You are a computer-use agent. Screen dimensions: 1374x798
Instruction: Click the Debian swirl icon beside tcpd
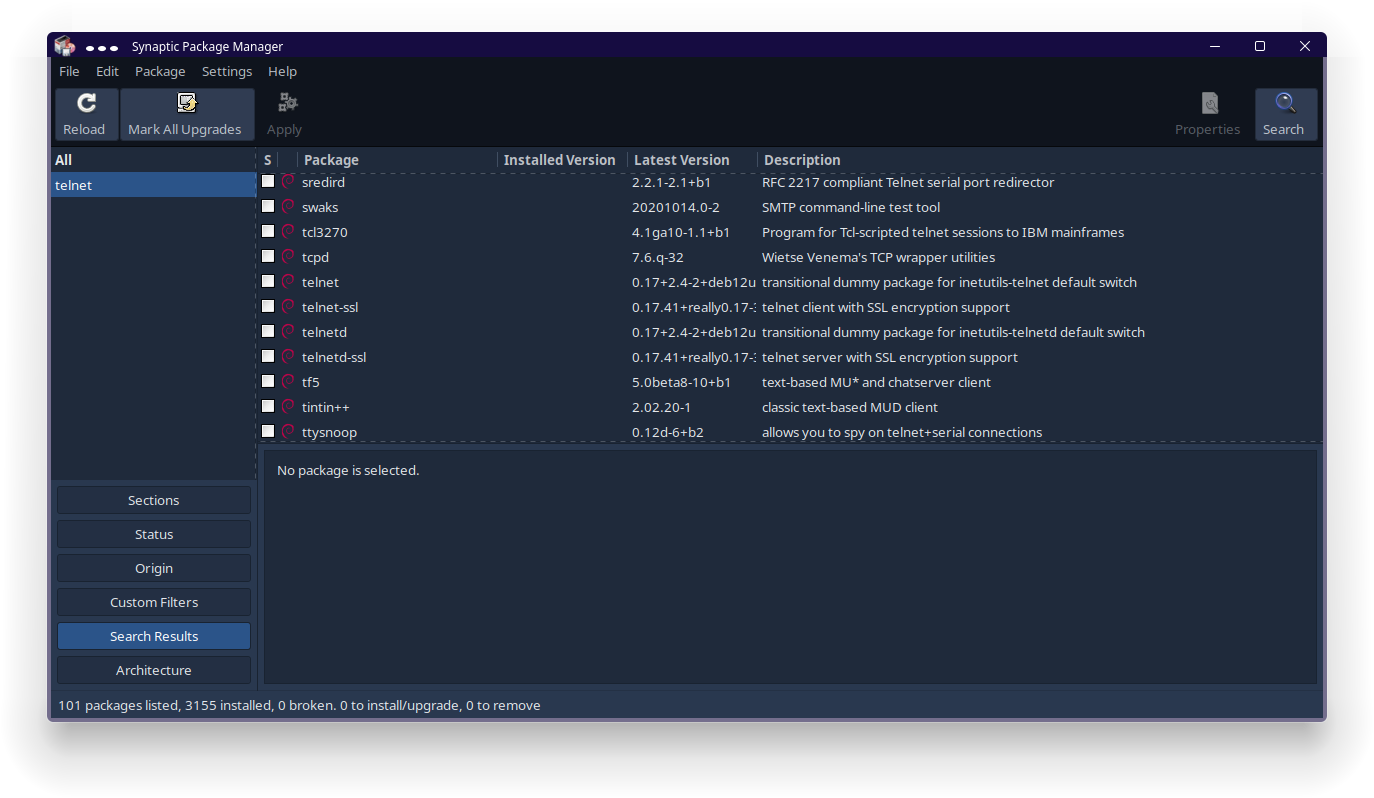[x=288, y=257]
